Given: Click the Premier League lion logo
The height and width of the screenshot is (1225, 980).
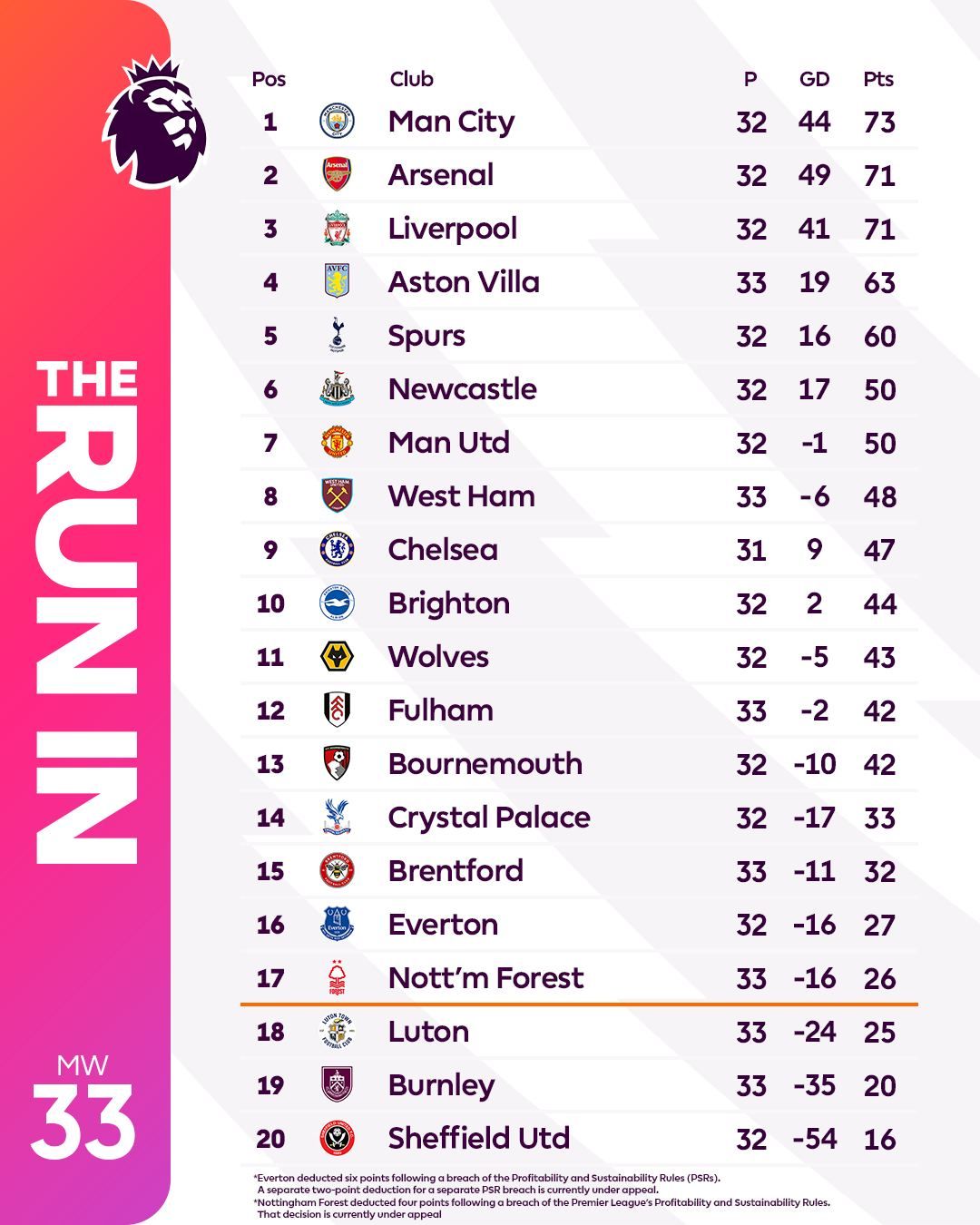Looking at the screenshot, I should point(154,121).
